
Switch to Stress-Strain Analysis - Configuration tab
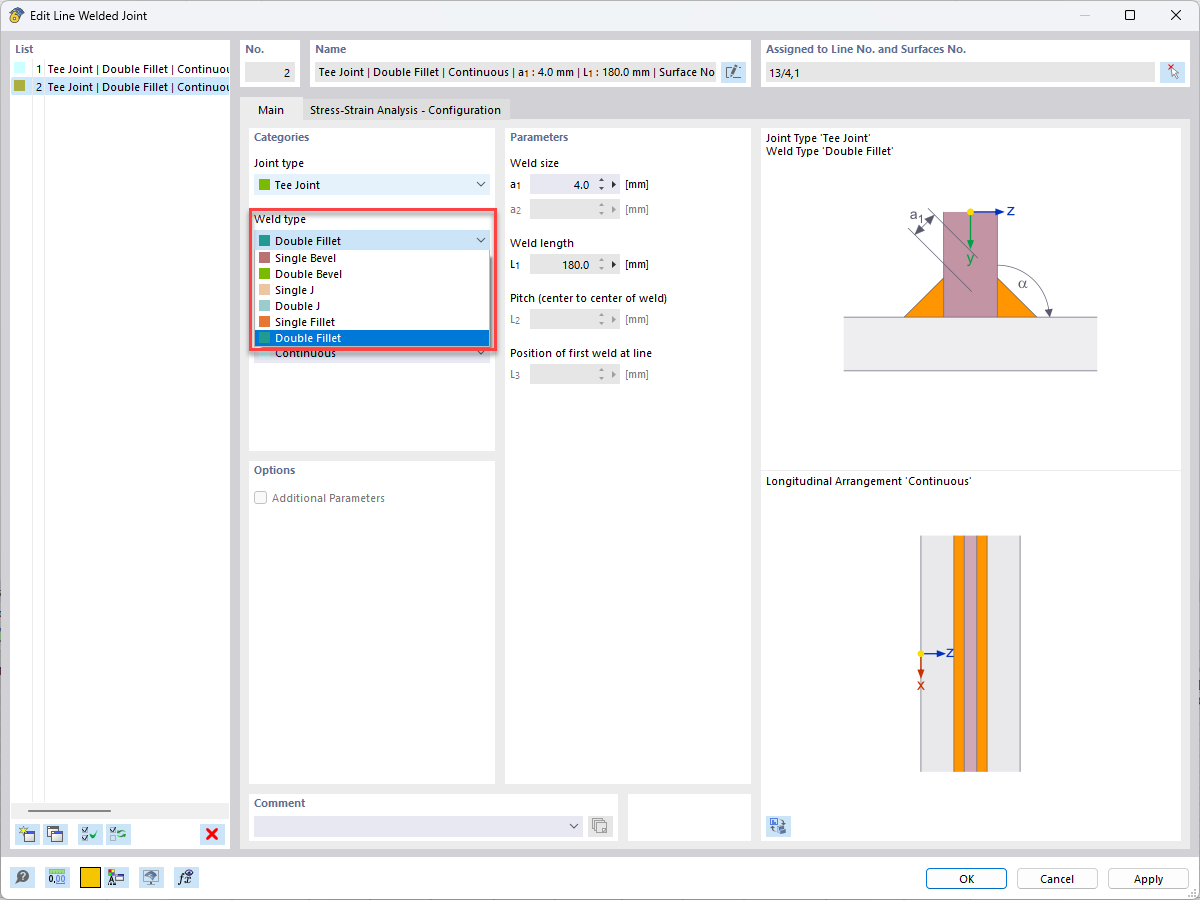(x=406, y=110)
